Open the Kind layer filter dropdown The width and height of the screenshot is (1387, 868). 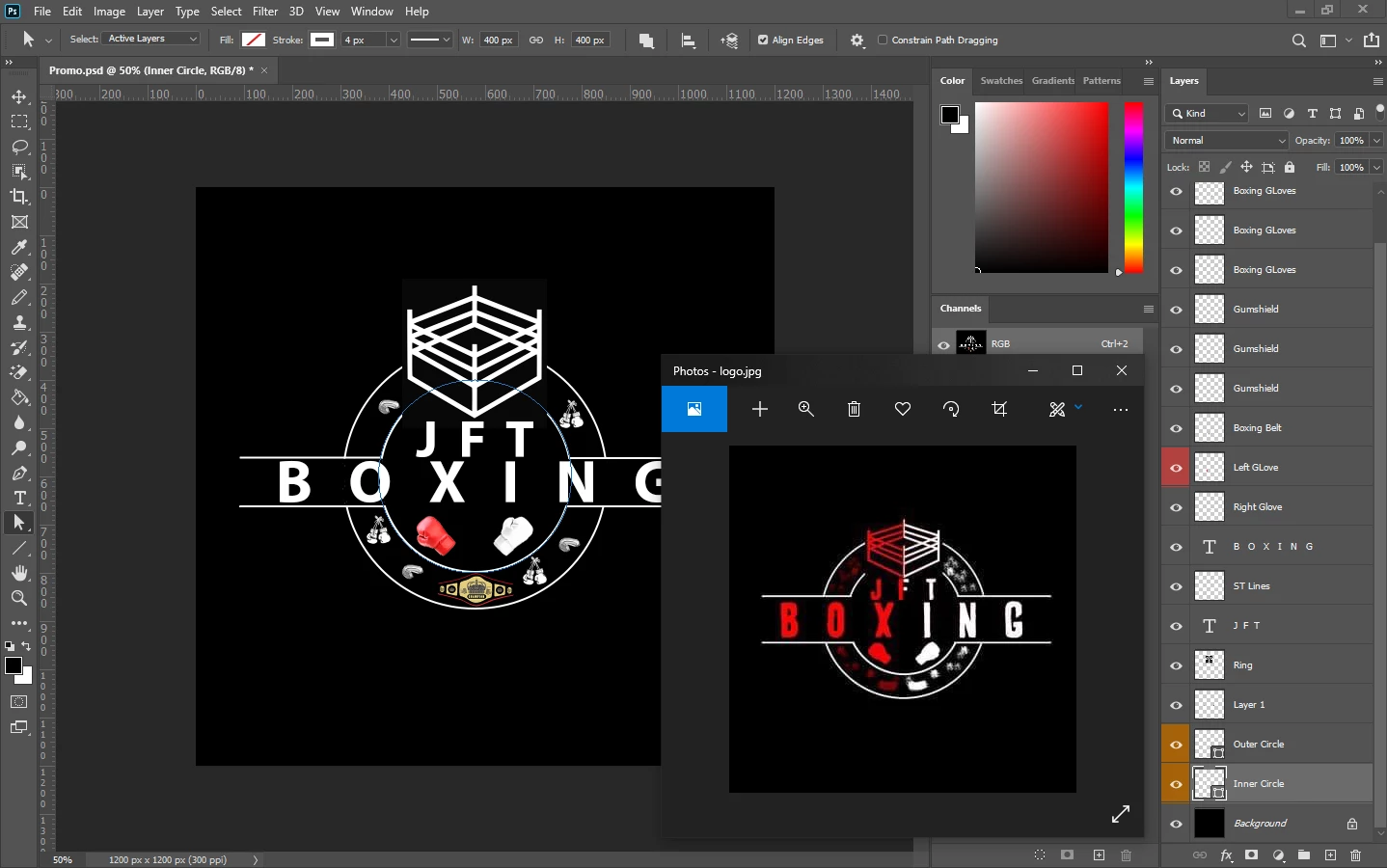pos(1207,114)
